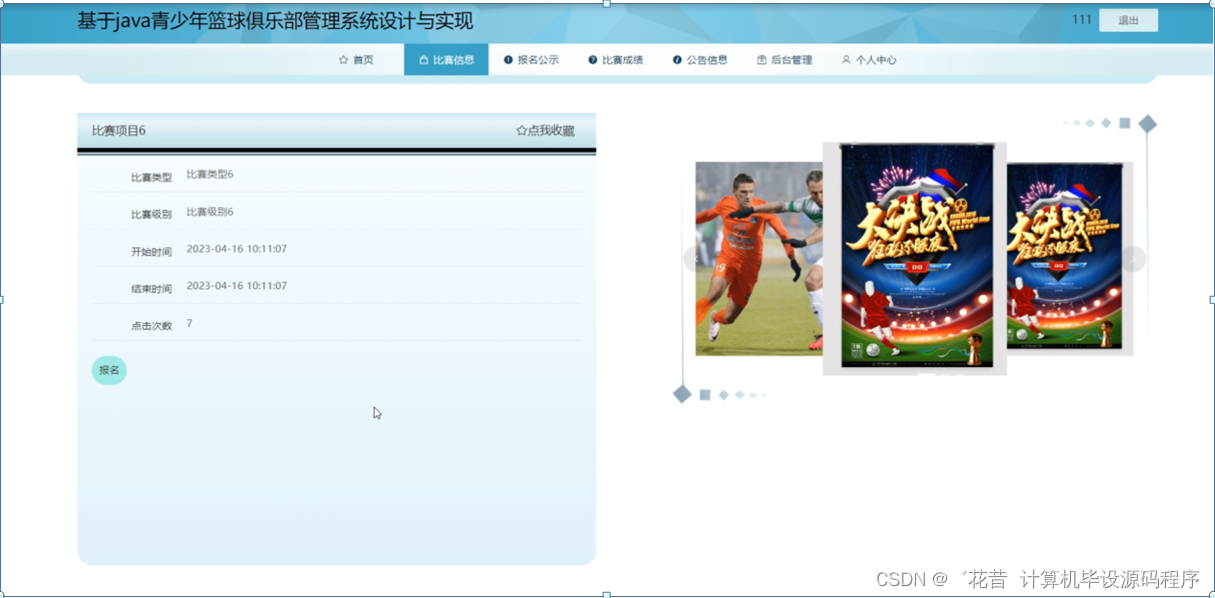This screenshot has height=598, width=1215.
Task: Open the 比赛信息 tab
Action: click(446, 60)
